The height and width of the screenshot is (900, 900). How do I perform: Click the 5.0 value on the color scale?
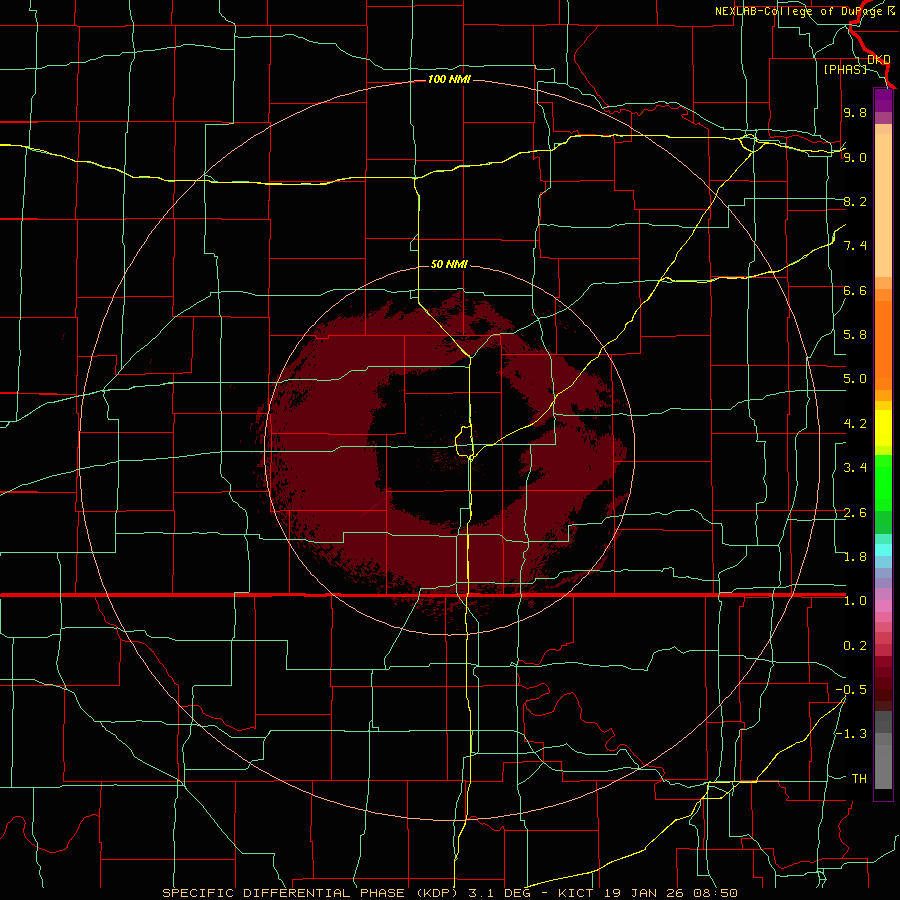pos(855,379)
